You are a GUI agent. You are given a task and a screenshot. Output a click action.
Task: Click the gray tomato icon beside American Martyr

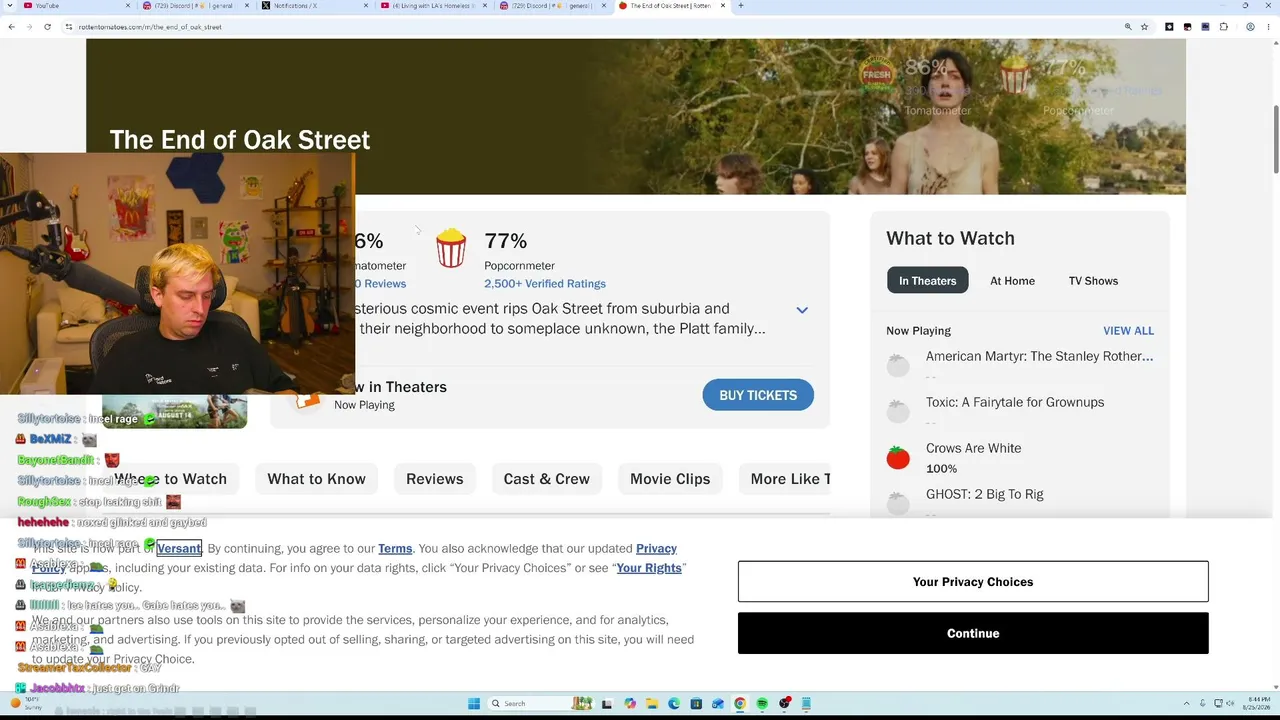[x=898, y=366]
